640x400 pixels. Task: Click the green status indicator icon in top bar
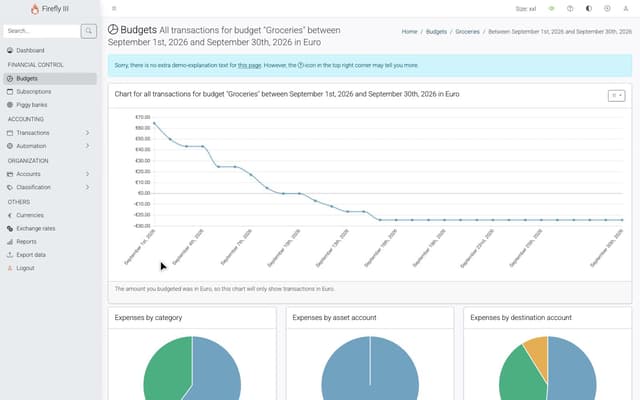[x=551, y=9]
